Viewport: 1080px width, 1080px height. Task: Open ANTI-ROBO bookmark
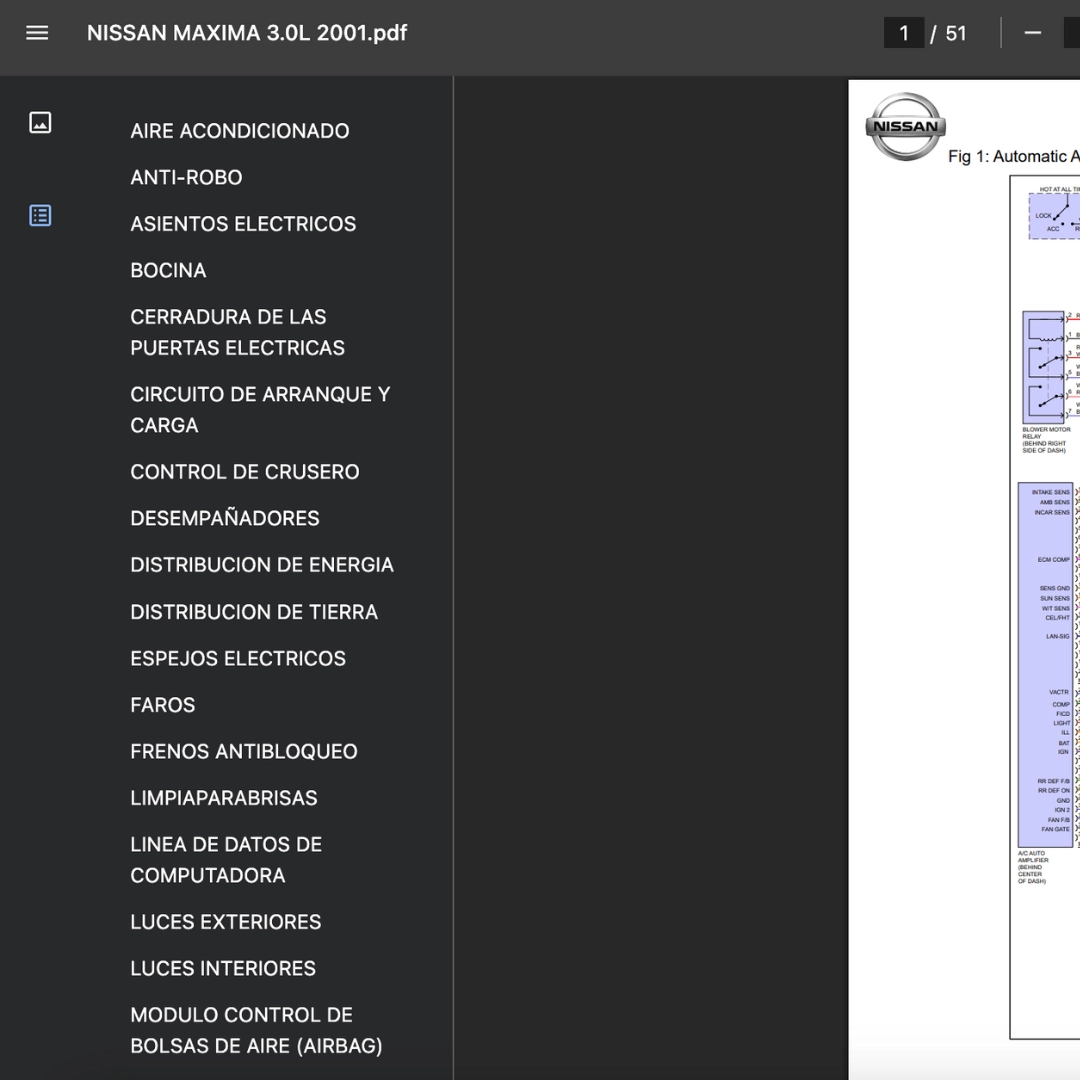[186, 178]
